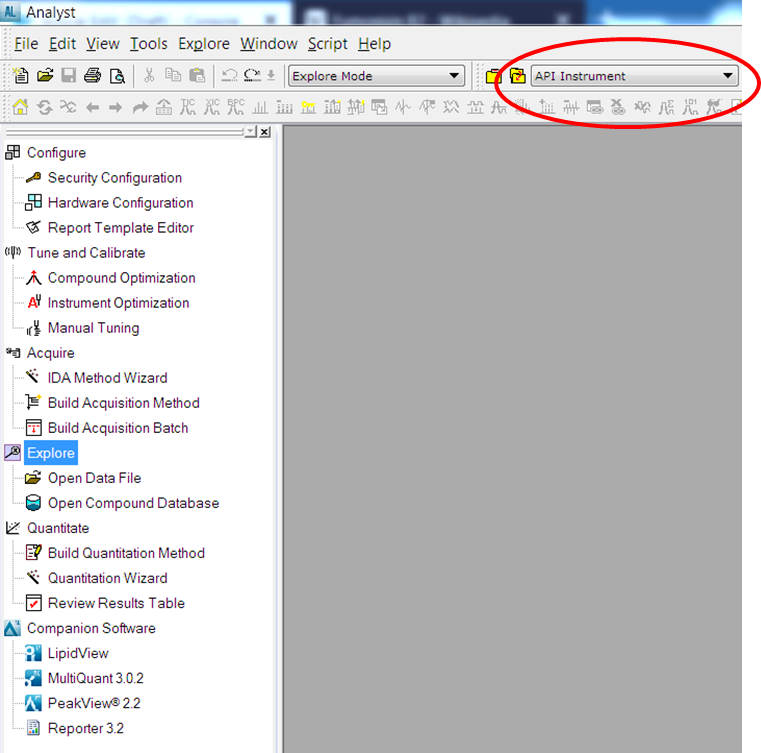Select Acquire section in tree
The image size is (761, 753).
tap(50, 353)
